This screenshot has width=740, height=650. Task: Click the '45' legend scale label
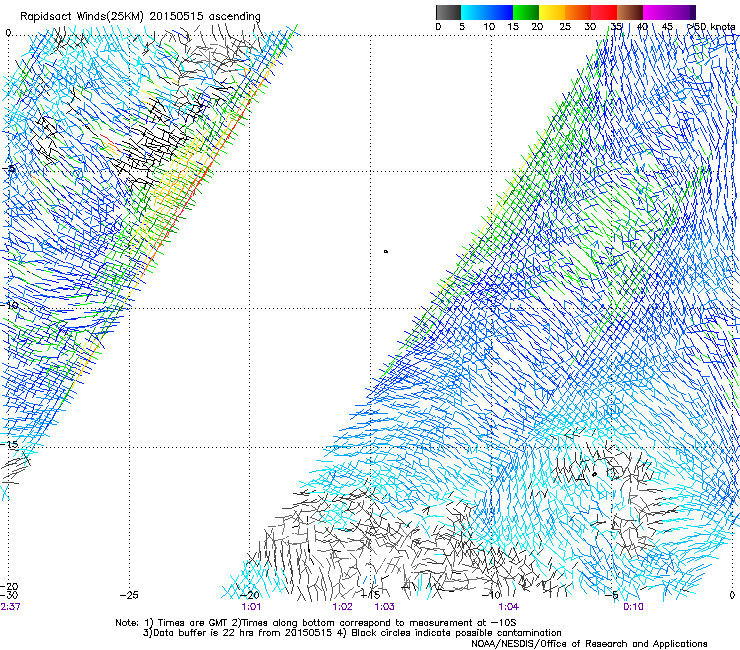click(x=667, y=27)
